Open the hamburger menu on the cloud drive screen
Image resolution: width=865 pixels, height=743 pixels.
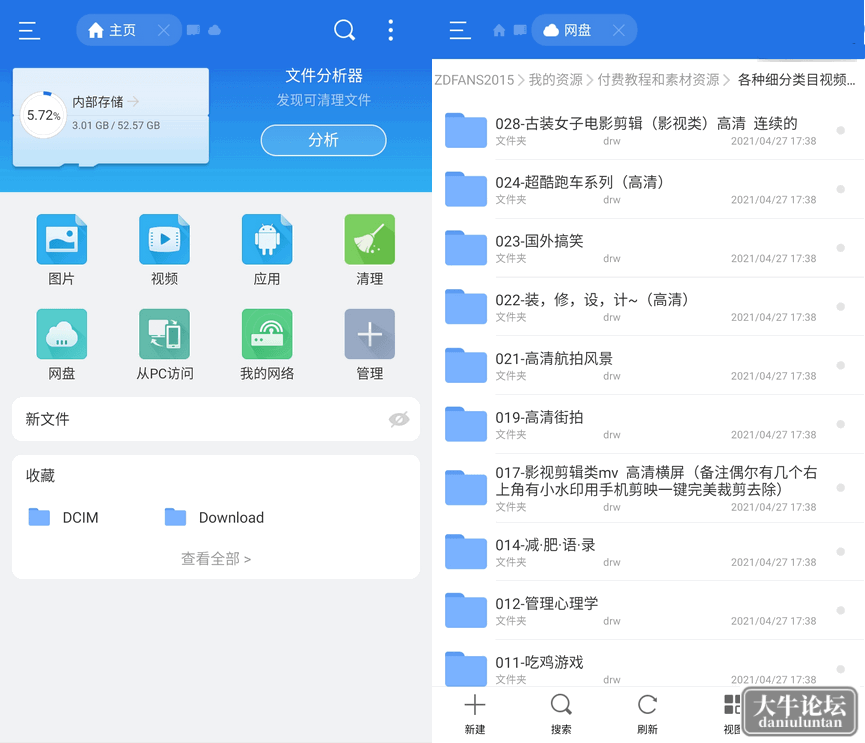click(460, 30)
